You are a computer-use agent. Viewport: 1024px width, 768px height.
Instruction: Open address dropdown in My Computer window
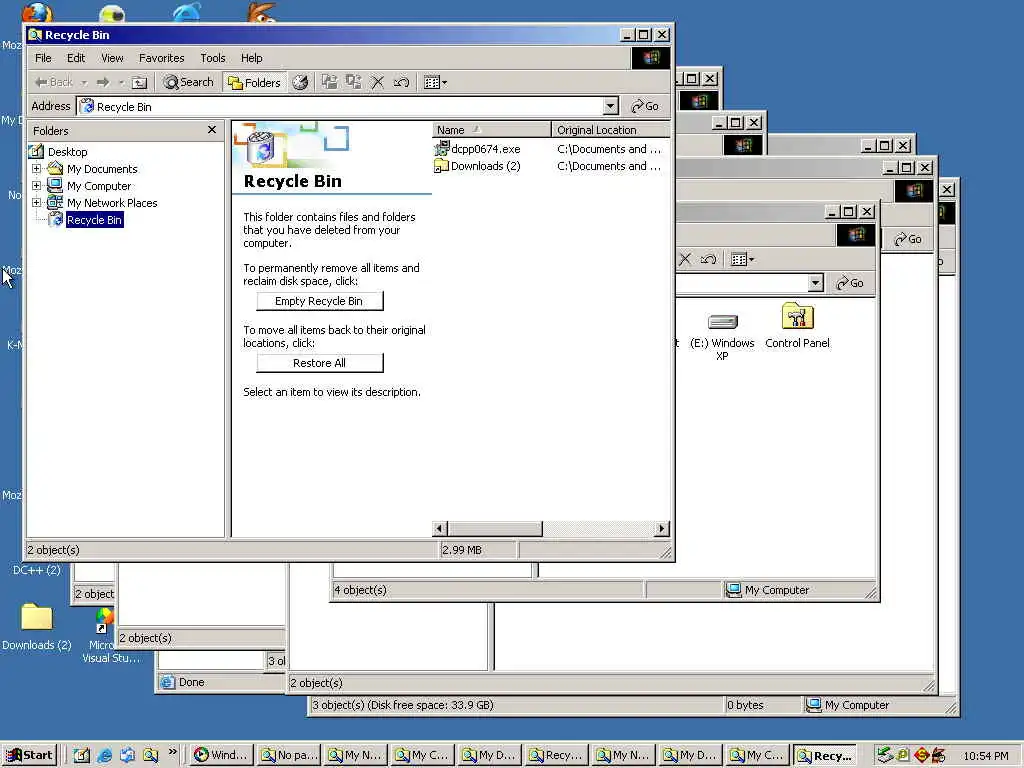pyautogui.click(x=815, y=283)
